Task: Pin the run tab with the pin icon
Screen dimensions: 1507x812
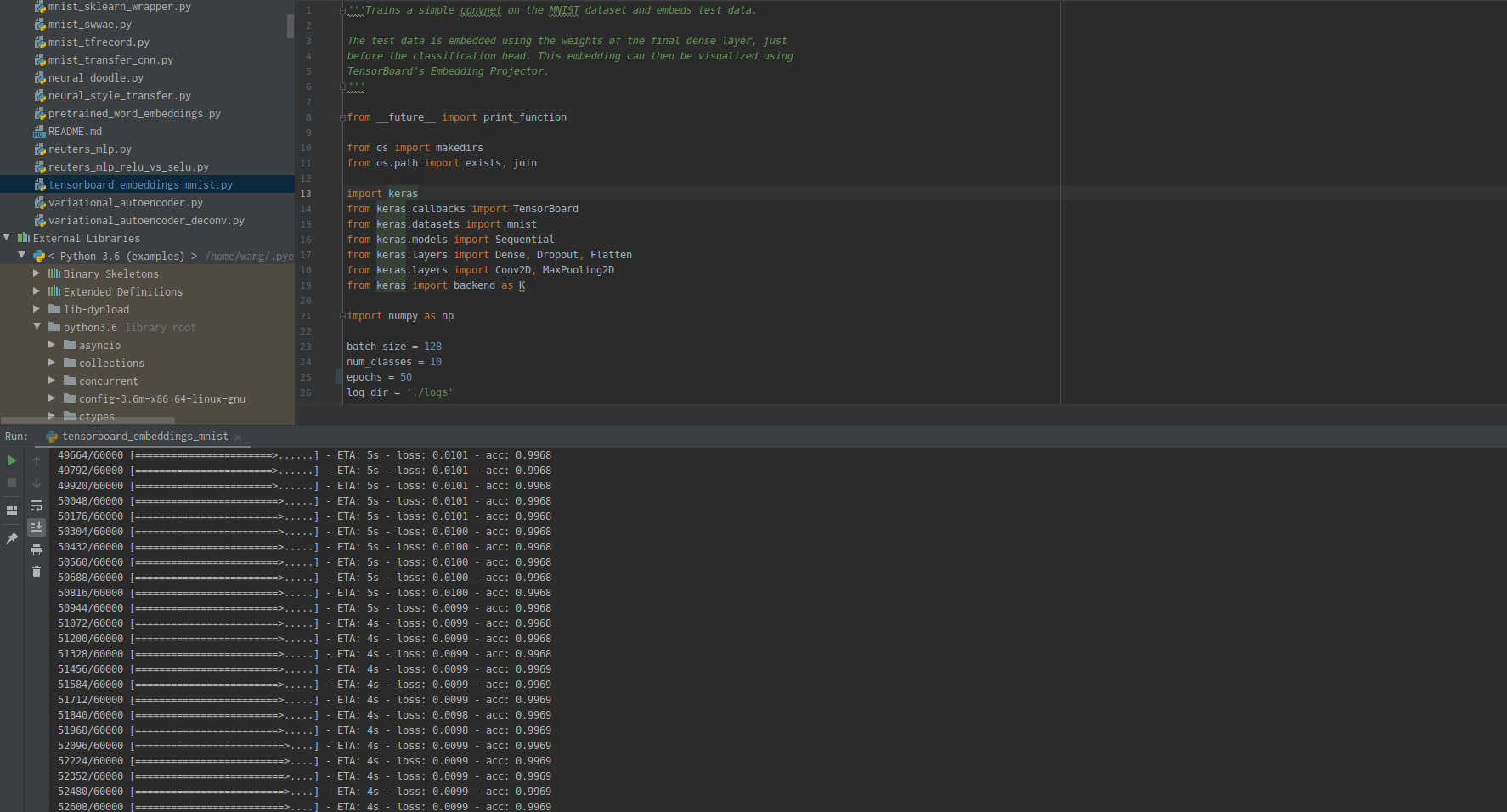Action: [x=11, y=538]
